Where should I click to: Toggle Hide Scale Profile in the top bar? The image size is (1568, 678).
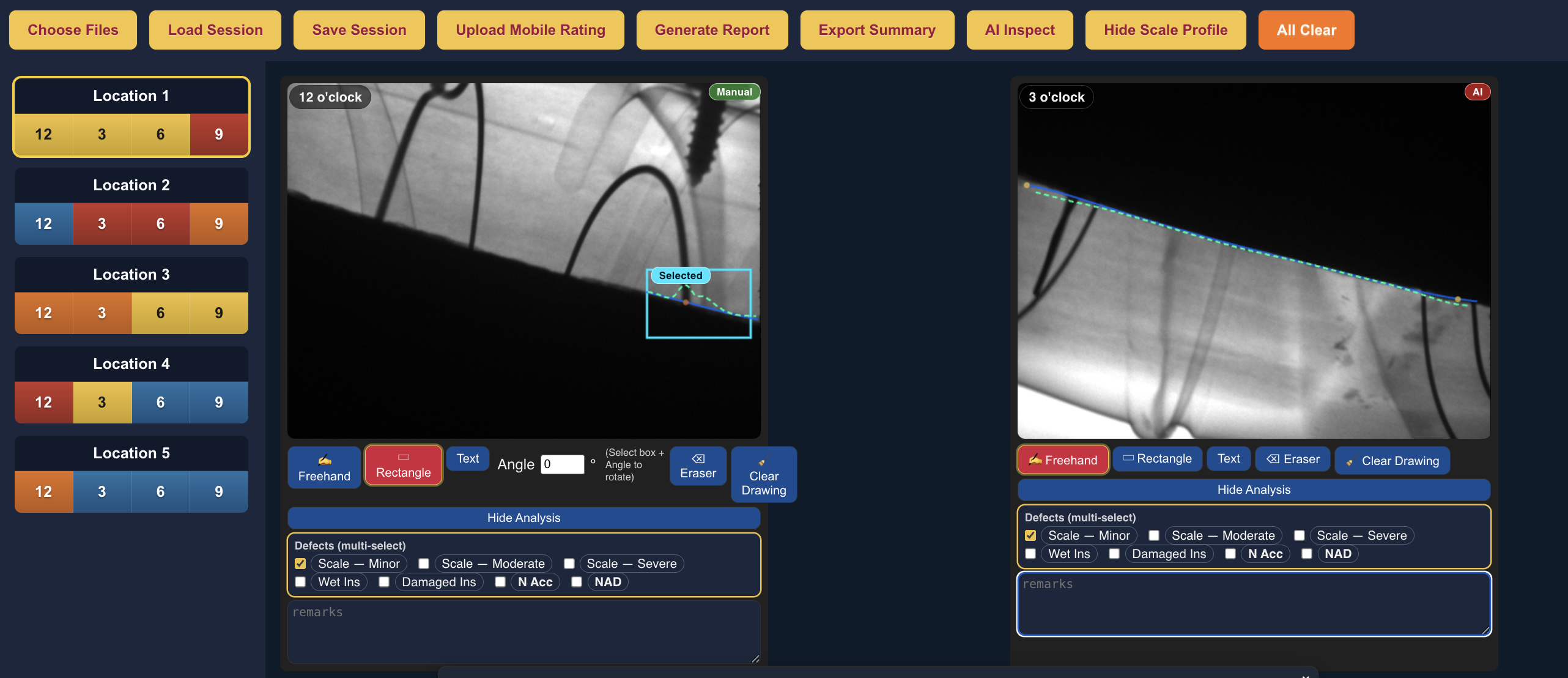coord(1165,29)
